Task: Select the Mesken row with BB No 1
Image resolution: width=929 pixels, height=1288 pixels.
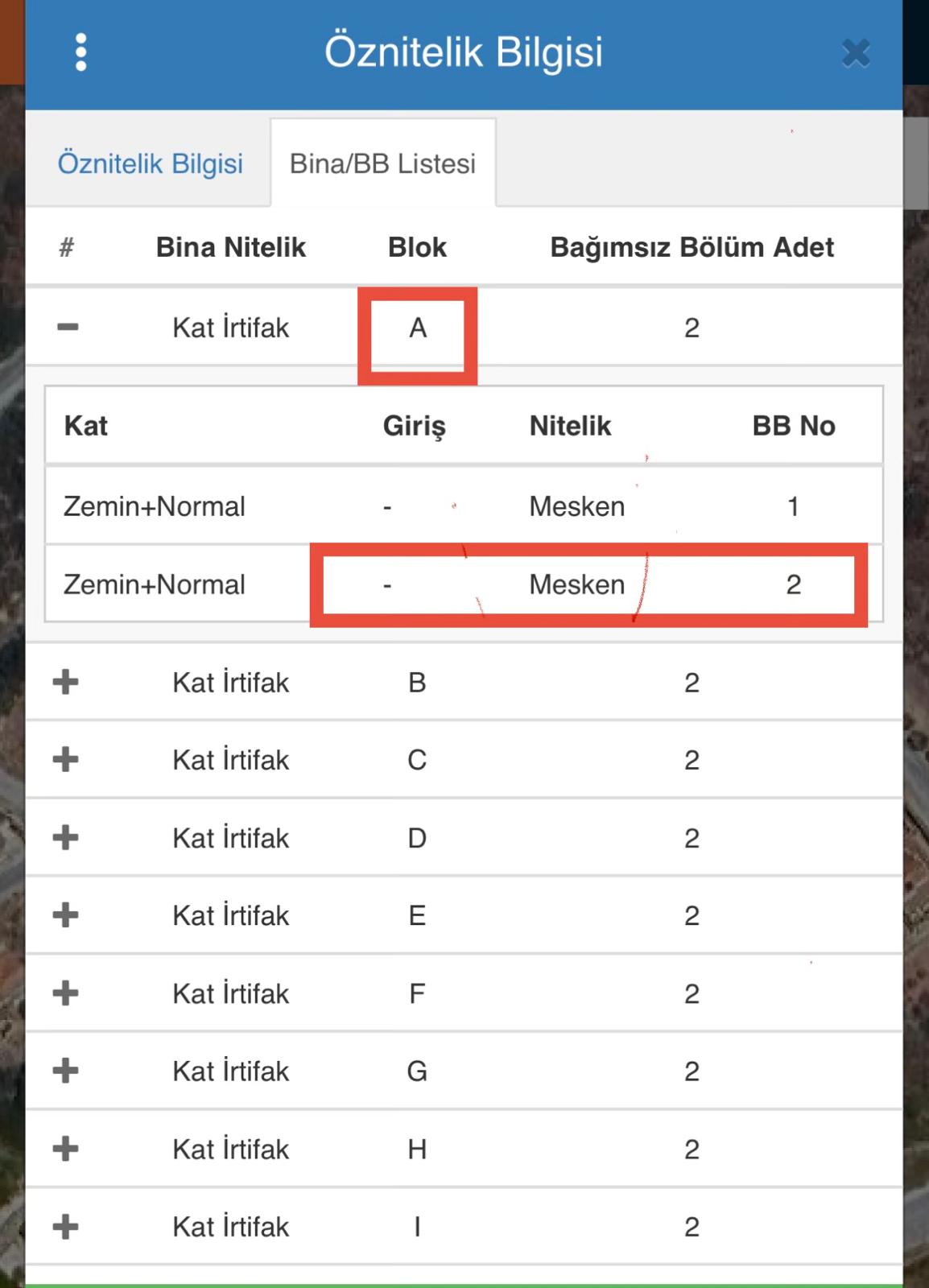Action: [x=464, y=506]
